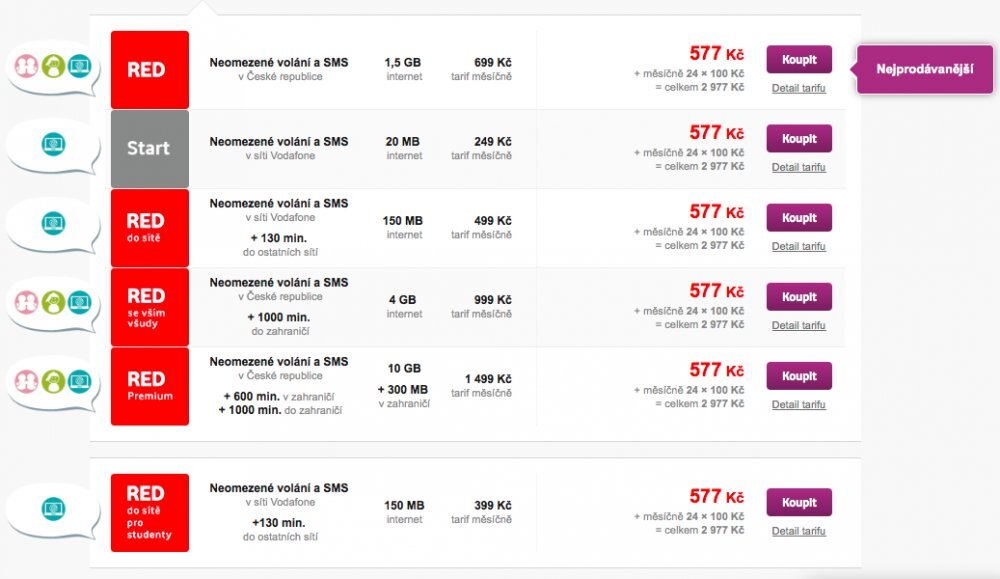Viewport: 1000px width, 579px height.
Task: Click the pink people icon beside RED tariff
Action: [26, 67]
